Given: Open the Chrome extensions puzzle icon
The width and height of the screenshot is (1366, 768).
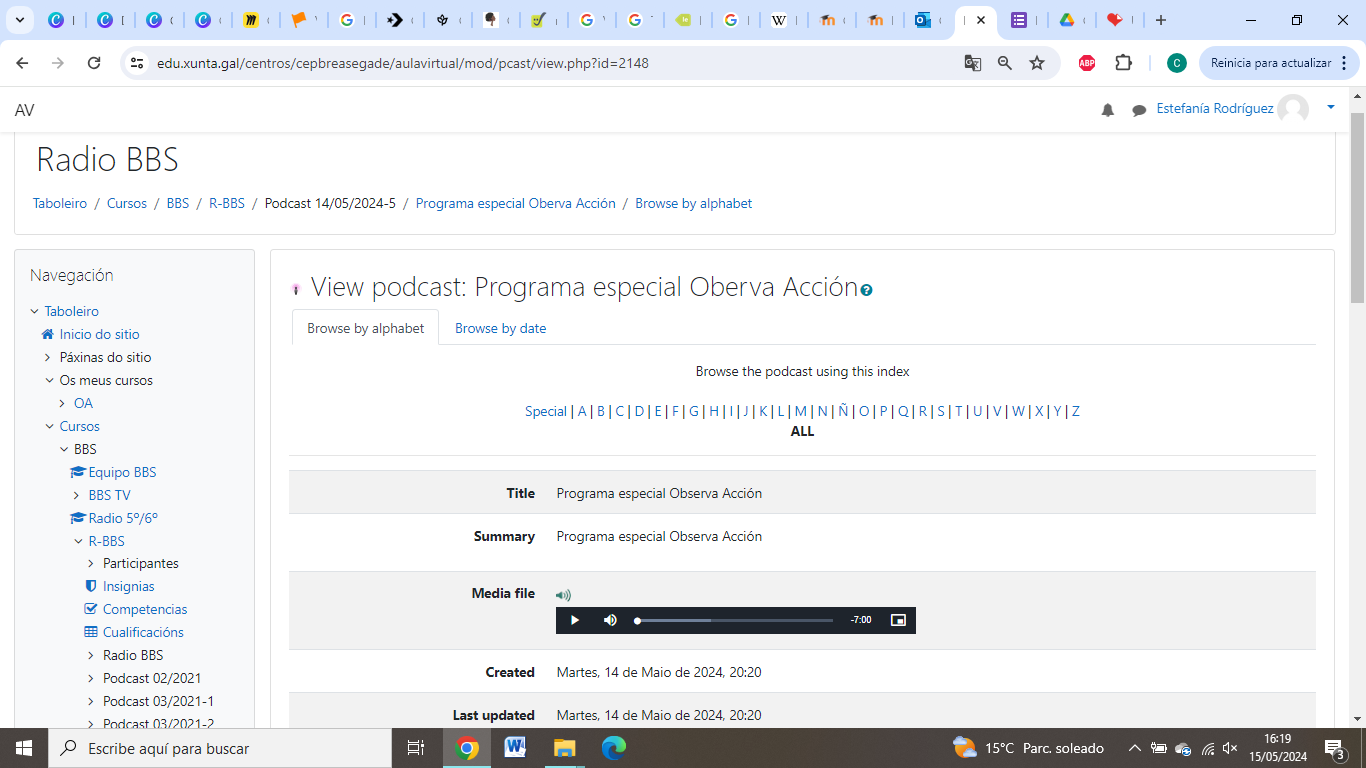Looking at the screenshot, I should click(x=1123, y=63).
